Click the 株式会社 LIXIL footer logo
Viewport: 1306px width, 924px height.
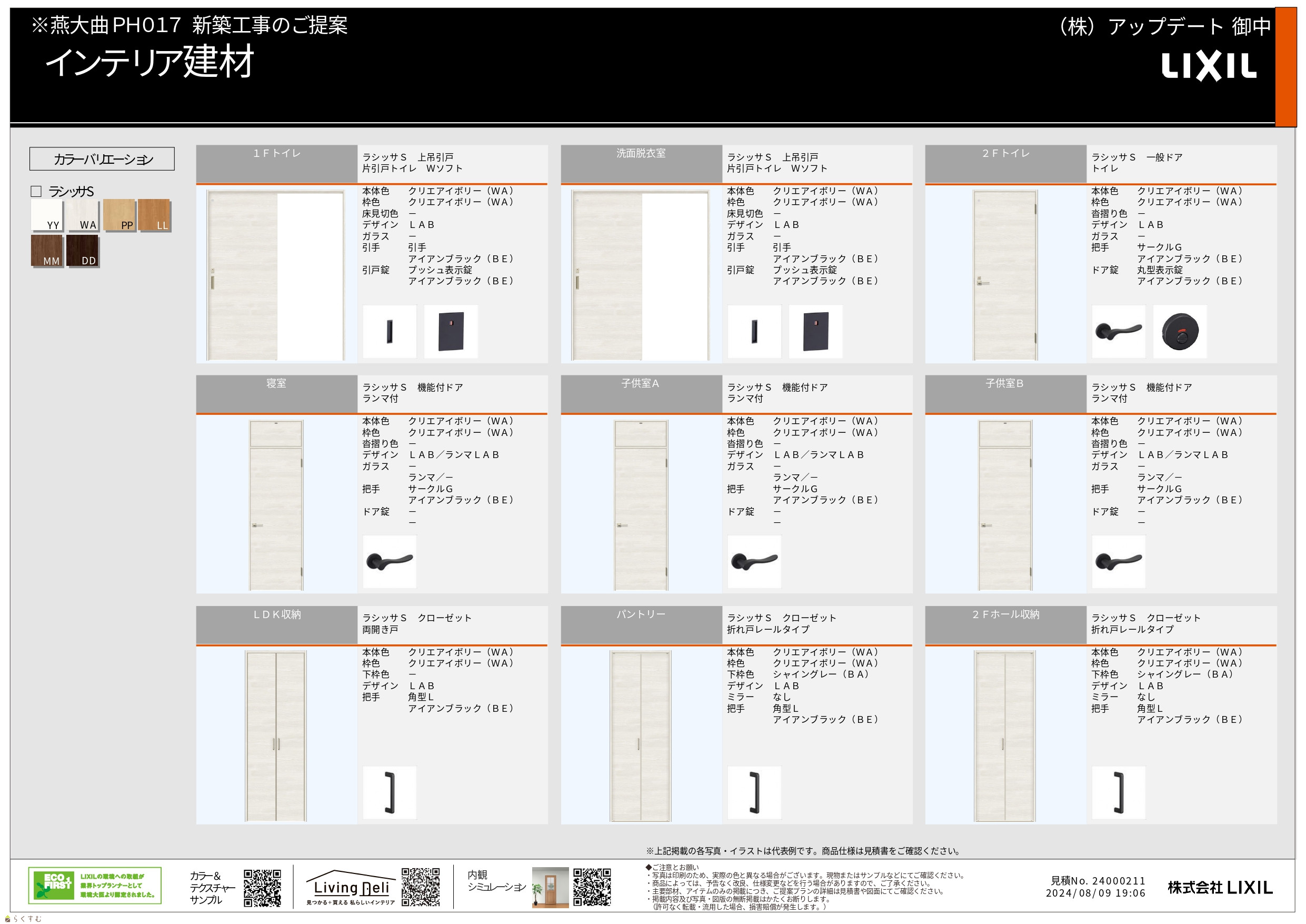(x=1220, y=888)
